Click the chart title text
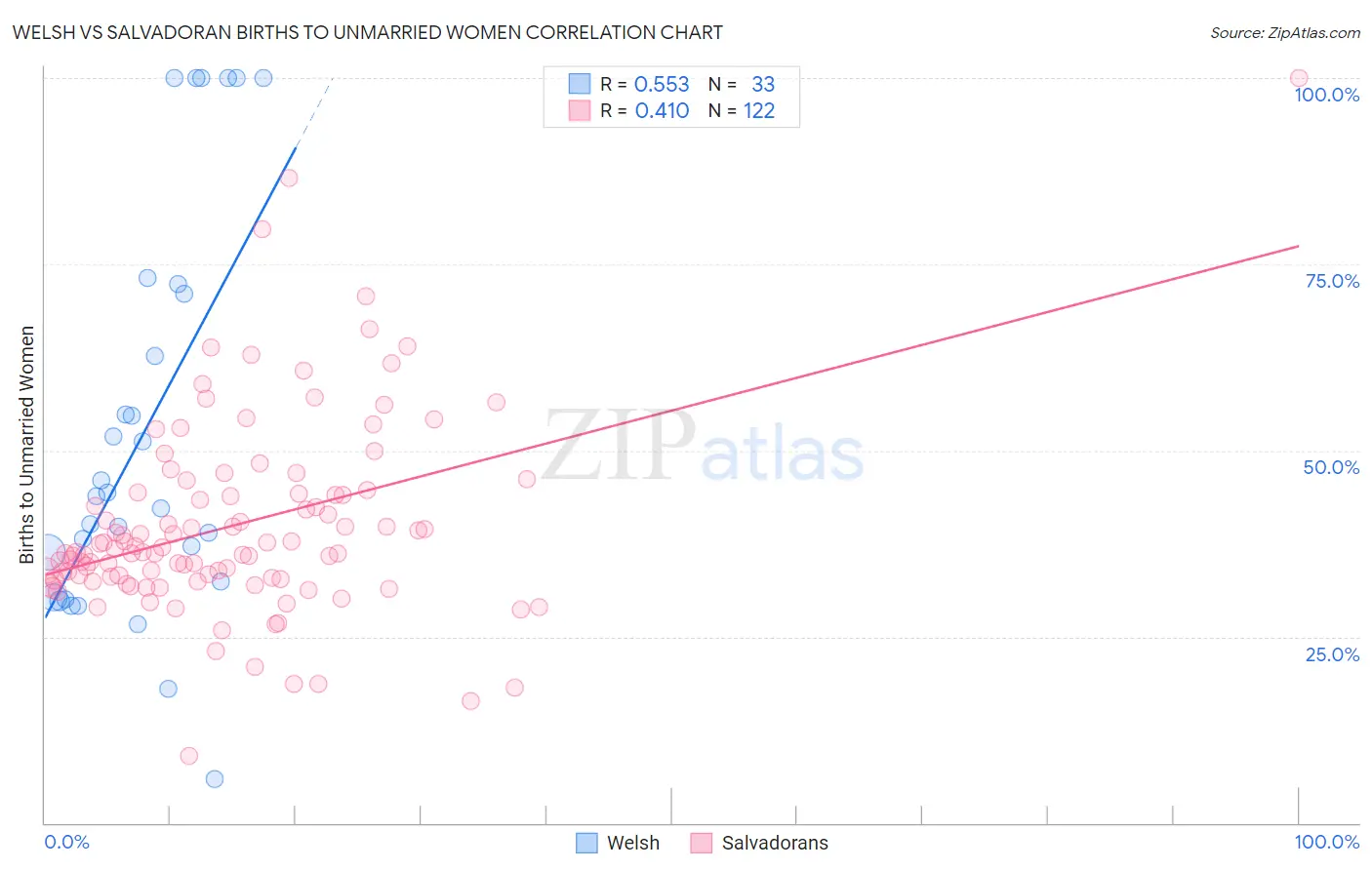Viewport: 1372px width, 870px height. coord(367,32)
